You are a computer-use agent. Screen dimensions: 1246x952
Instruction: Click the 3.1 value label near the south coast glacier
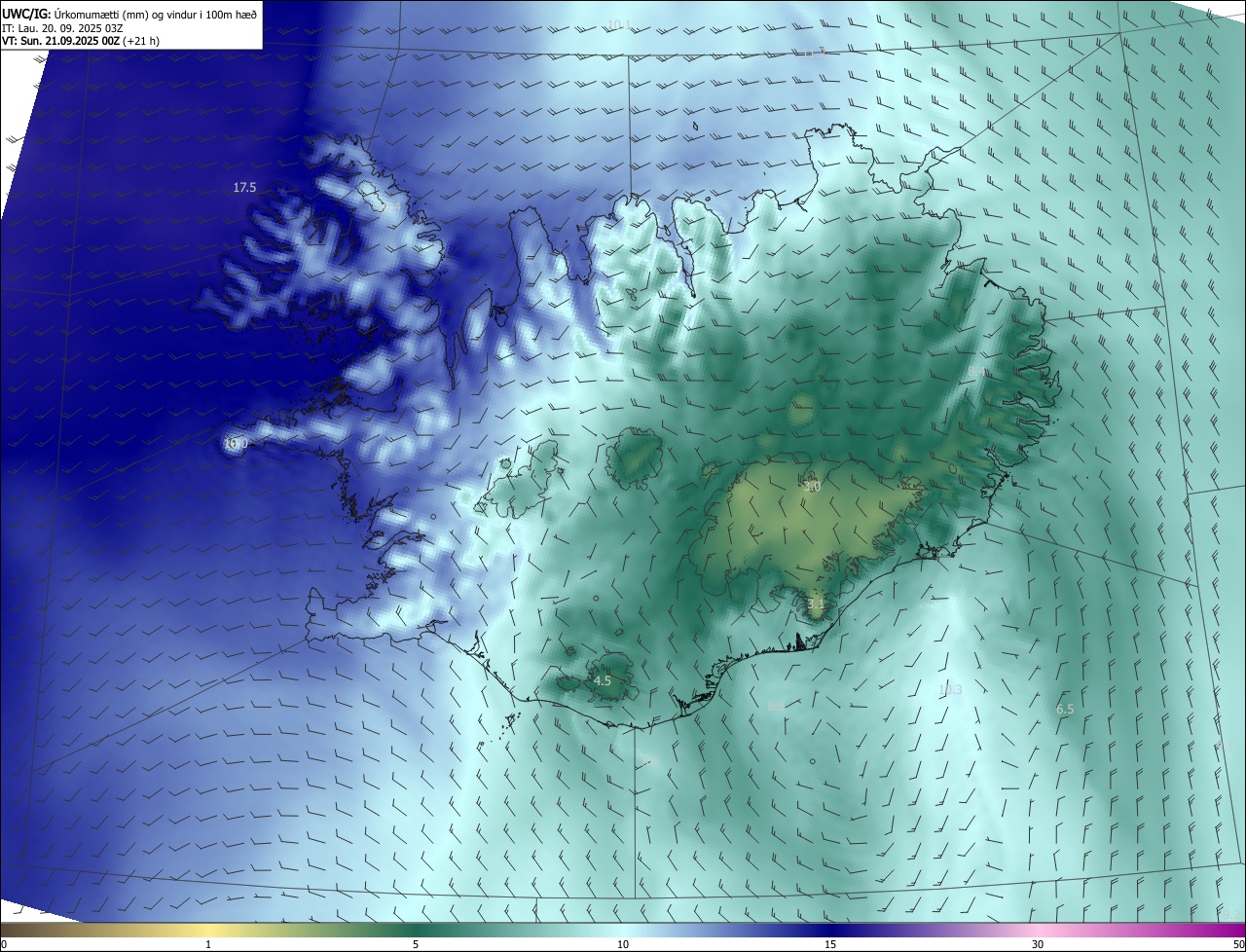[816, 604]
